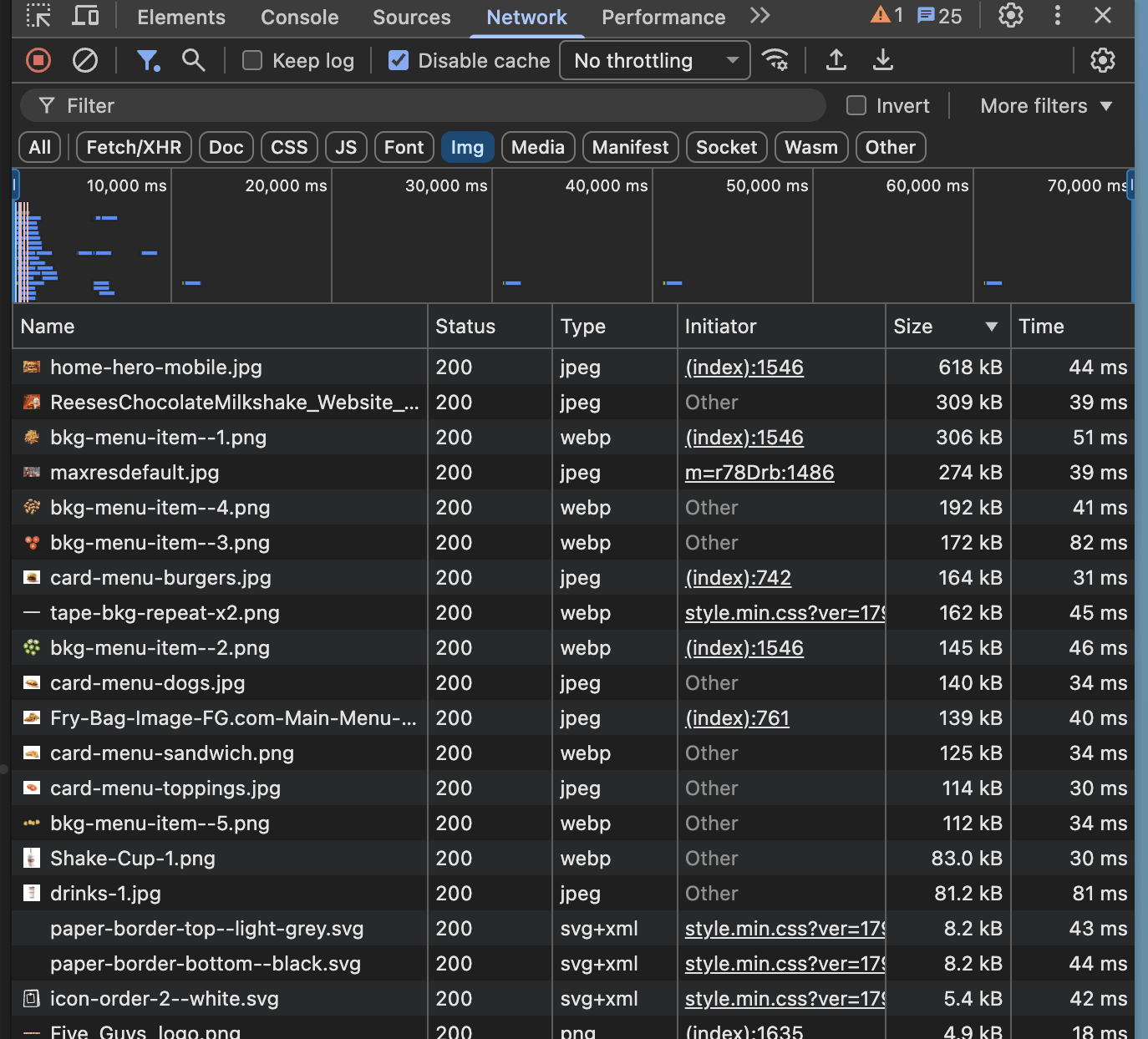Viewport: 1148px width, 1039px height.
Task: Uncheck Disable cache checkbox
Action: coord(399,60)
